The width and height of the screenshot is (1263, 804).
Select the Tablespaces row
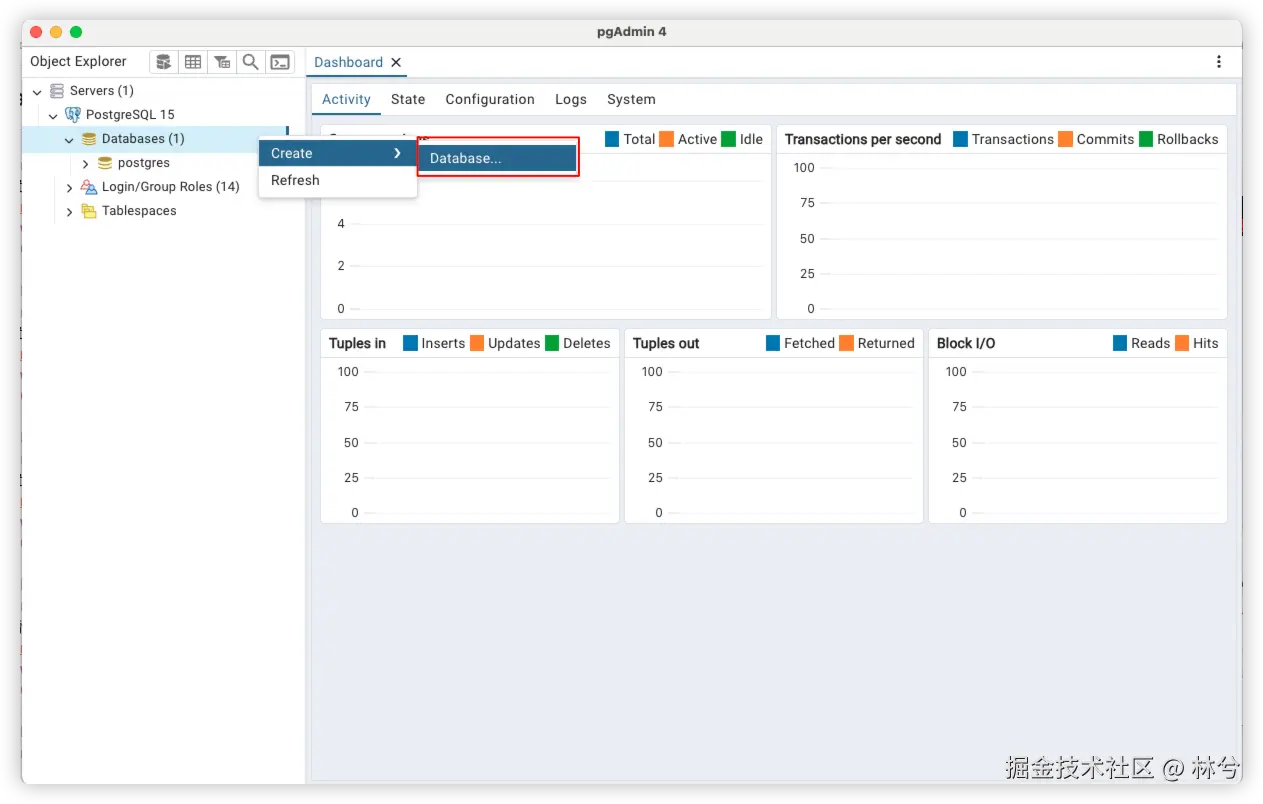point(139,211)
